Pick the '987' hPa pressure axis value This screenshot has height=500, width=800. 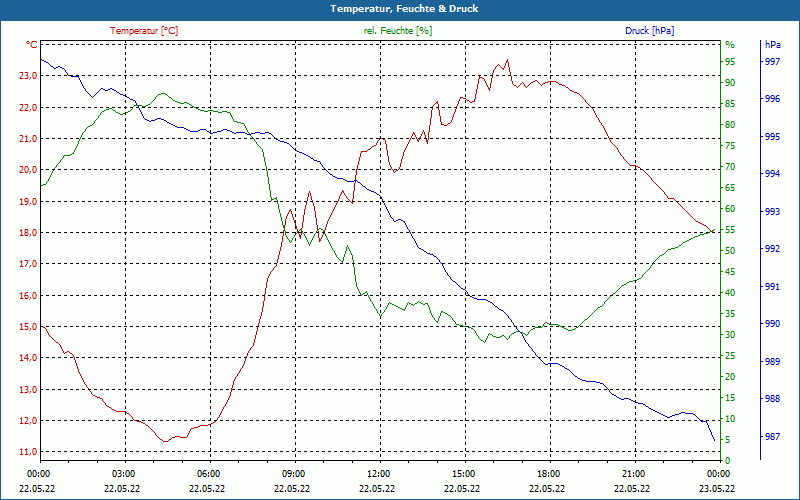coord(773,437)
